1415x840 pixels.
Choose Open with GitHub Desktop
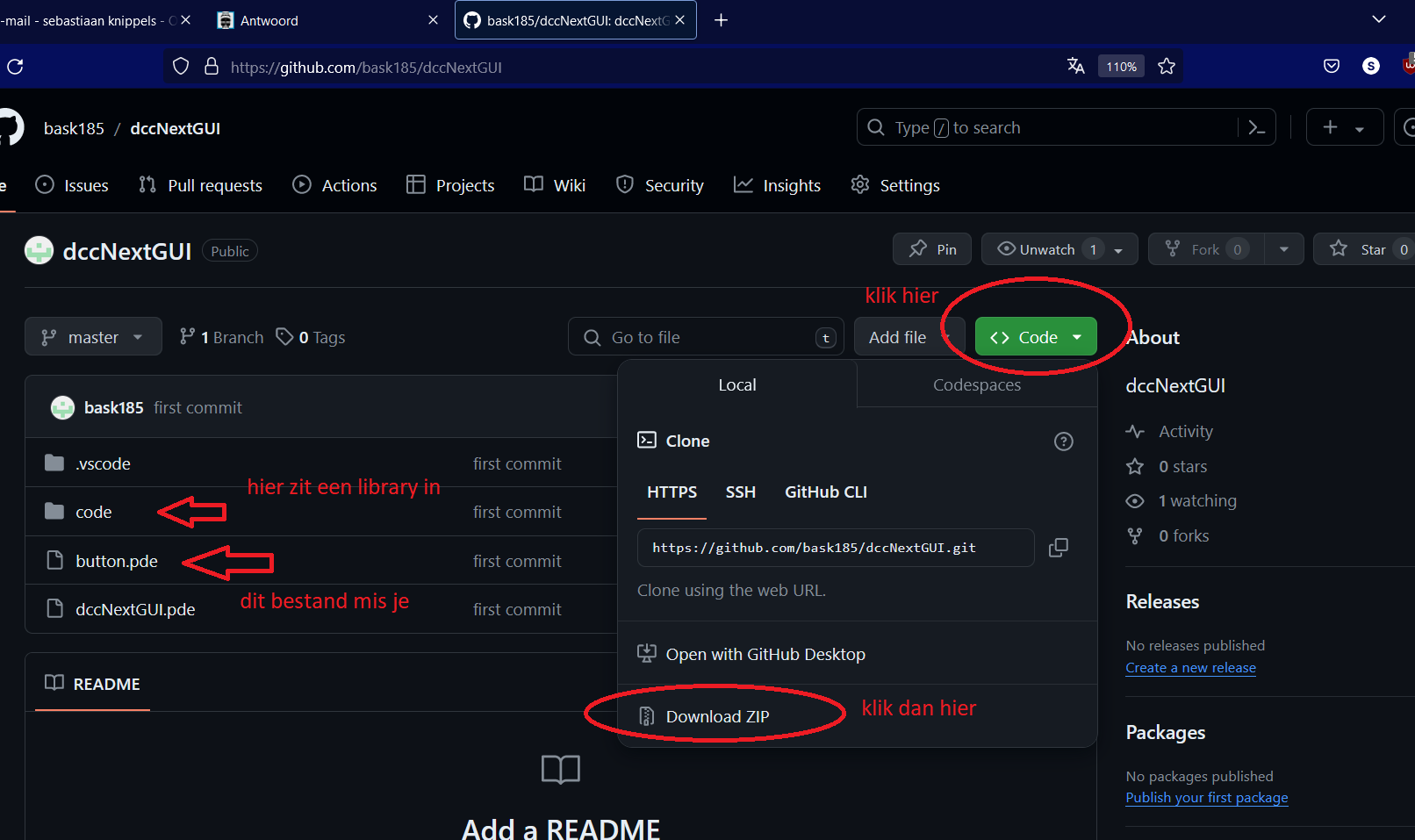(751, 654)
